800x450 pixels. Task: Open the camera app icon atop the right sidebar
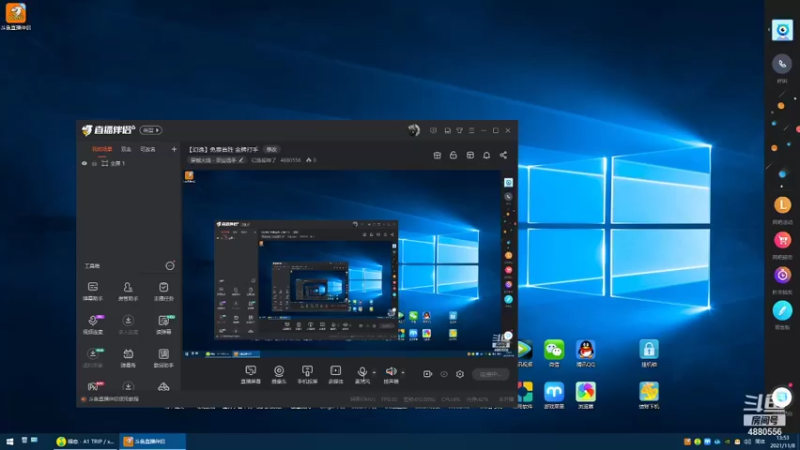coord(782,30)
